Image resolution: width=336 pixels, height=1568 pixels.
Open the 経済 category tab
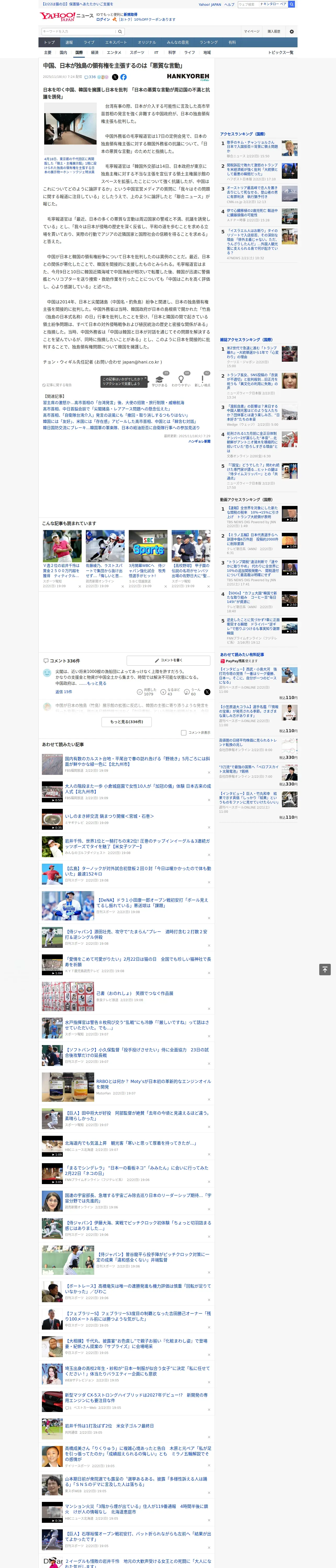click(94, 52)
